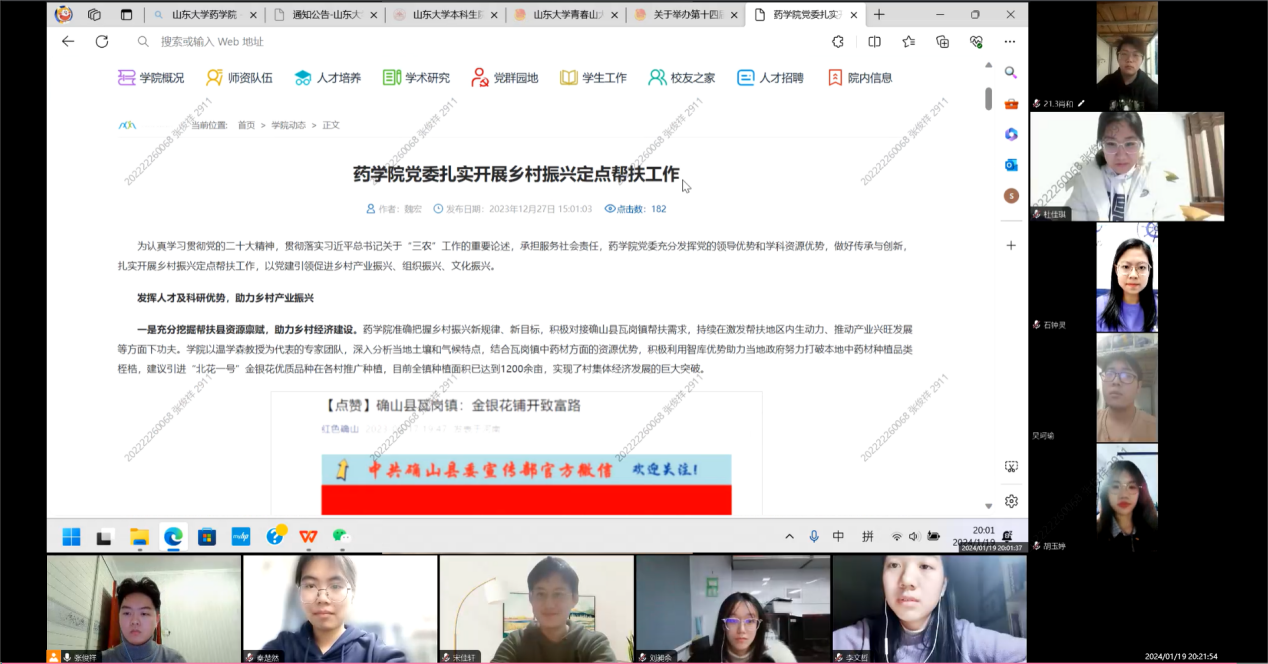Screen dimensions: 1268x664
Task: Expand the system tray hidden icons chevron
Action: (x=789, y=537)
